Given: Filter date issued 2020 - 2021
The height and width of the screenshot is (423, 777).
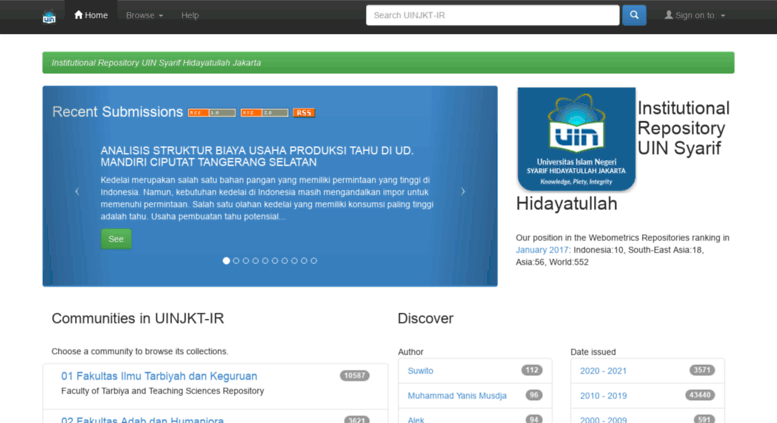Looking at the screenshot, I should tap(603, 370).
